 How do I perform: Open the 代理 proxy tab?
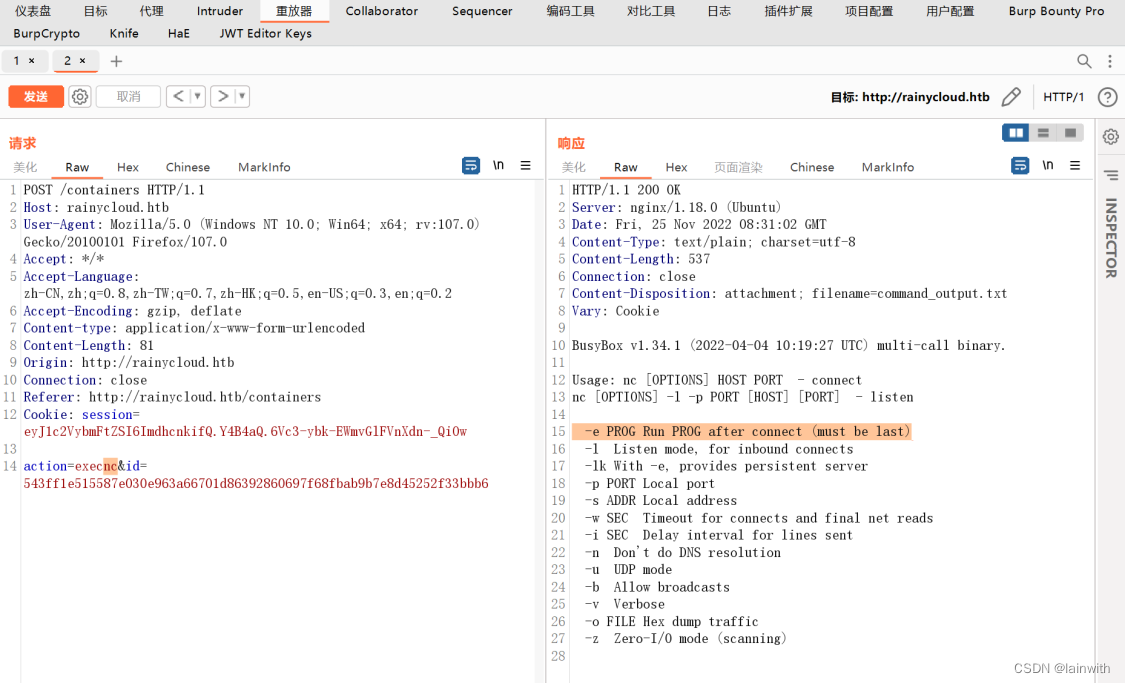click(151, 11)
